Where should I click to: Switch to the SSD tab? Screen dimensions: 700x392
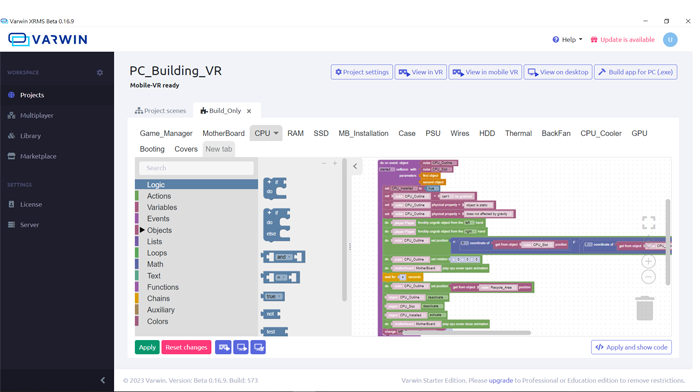coord(321,133)
